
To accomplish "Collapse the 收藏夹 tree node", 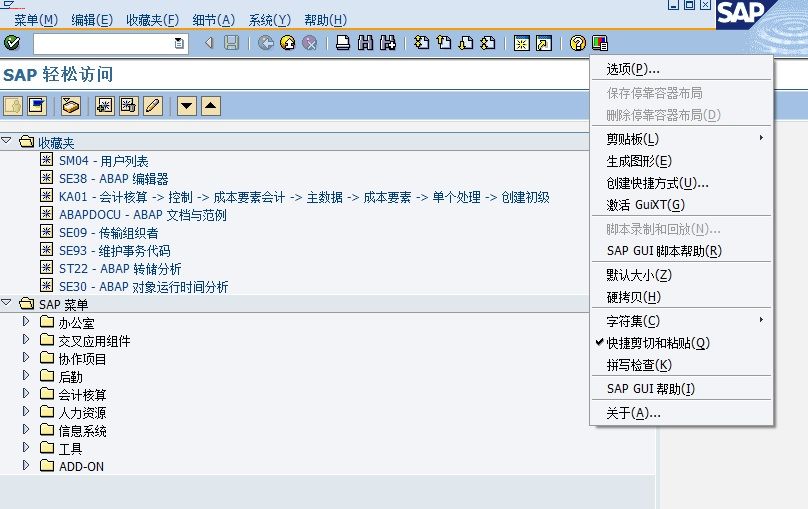I will [x=6, y=140].
